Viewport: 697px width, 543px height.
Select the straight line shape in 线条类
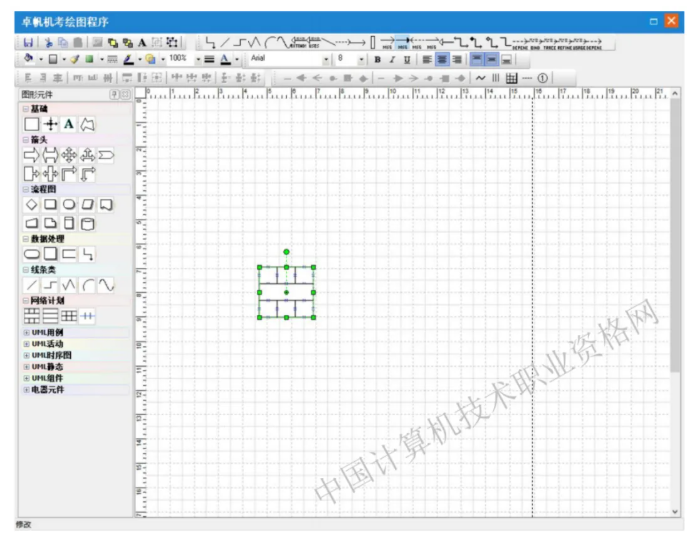31,286
